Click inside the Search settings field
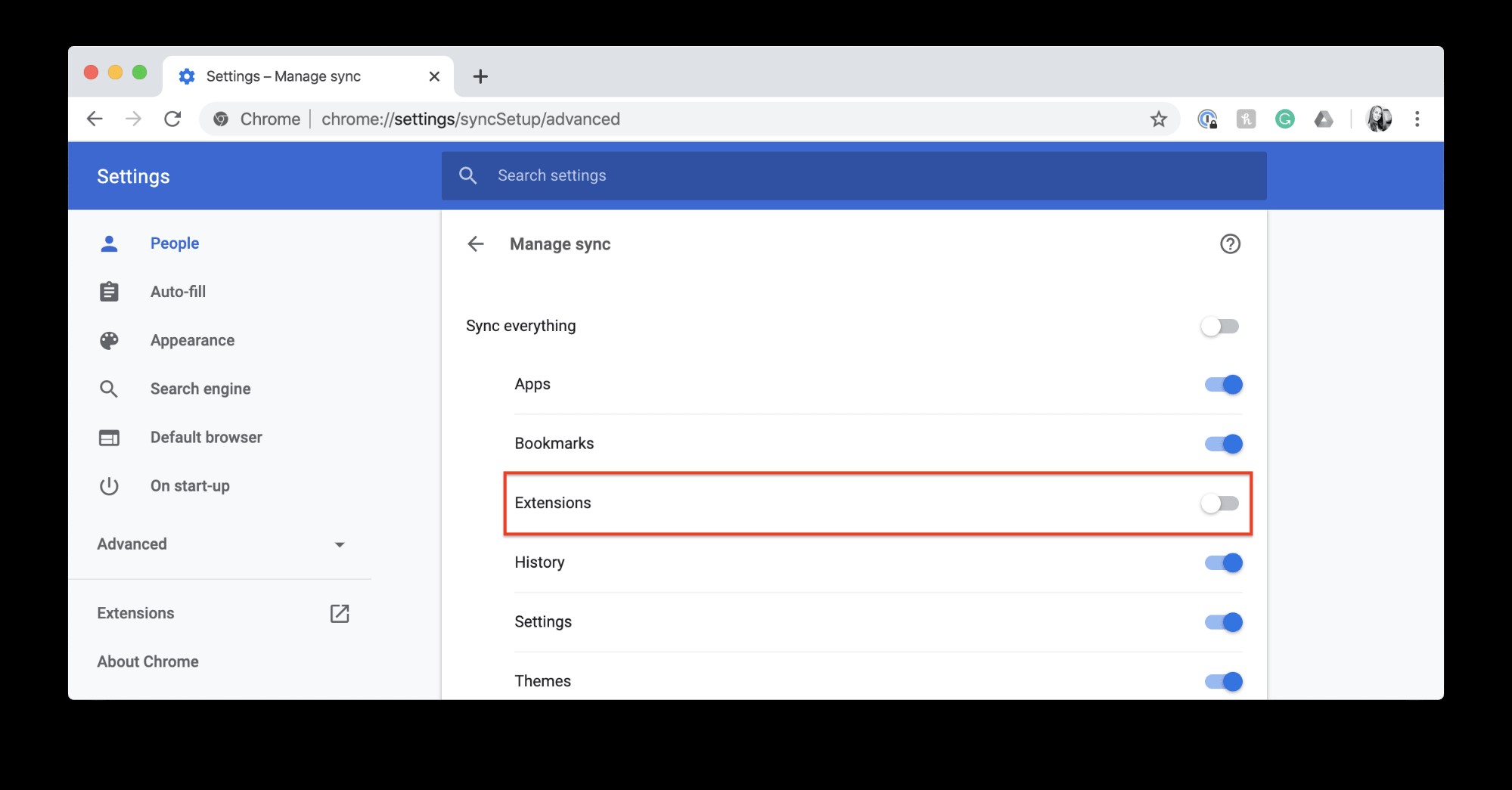Screen dimensions: 1512x790 pyautogui.click(x=681, y=175)
